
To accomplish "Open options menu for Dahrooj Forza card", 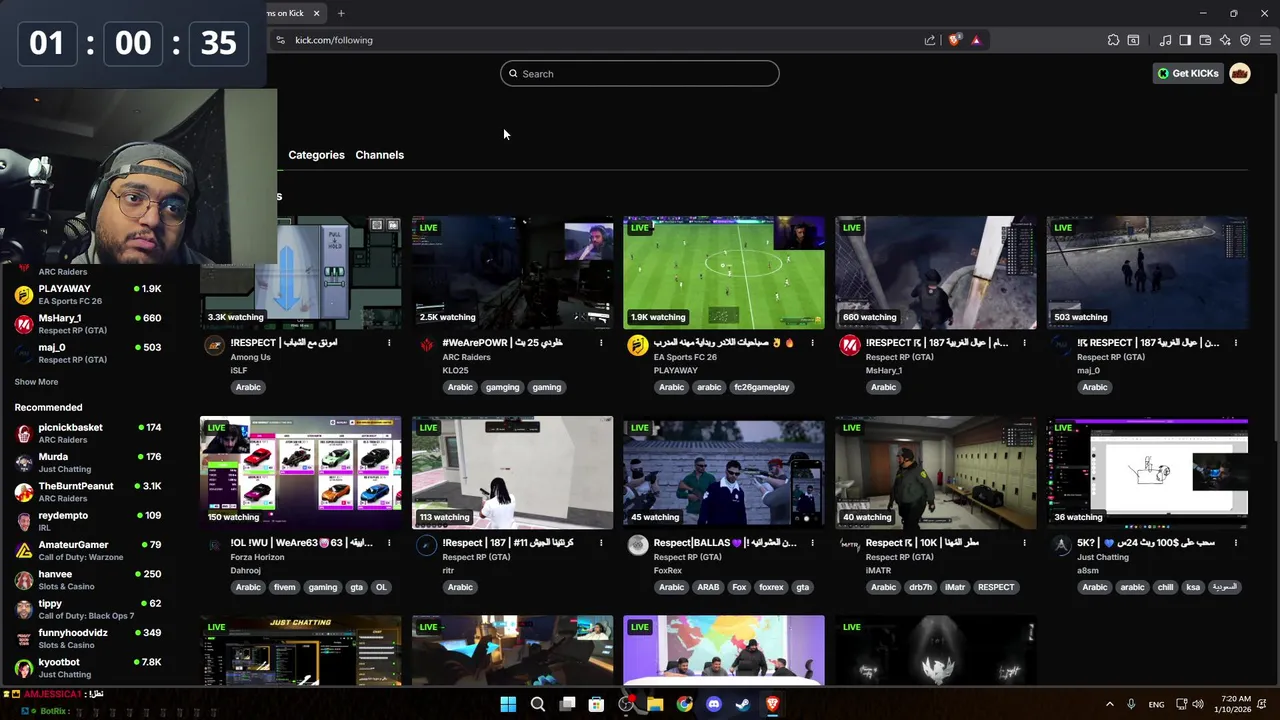I will (389, 543).
